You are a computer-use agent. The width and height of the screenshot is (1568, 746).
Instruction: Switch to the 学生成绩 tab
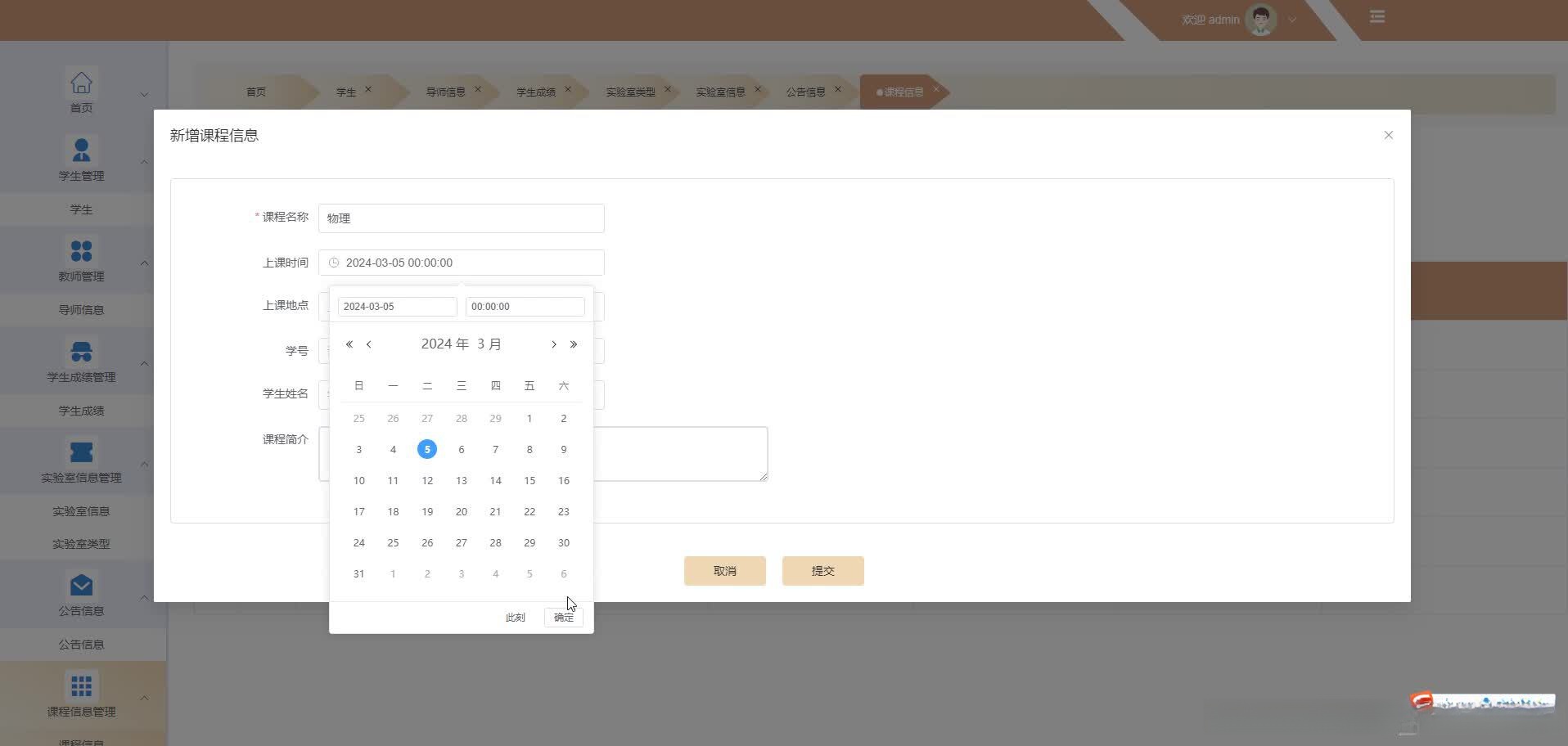tap(536, 92)
